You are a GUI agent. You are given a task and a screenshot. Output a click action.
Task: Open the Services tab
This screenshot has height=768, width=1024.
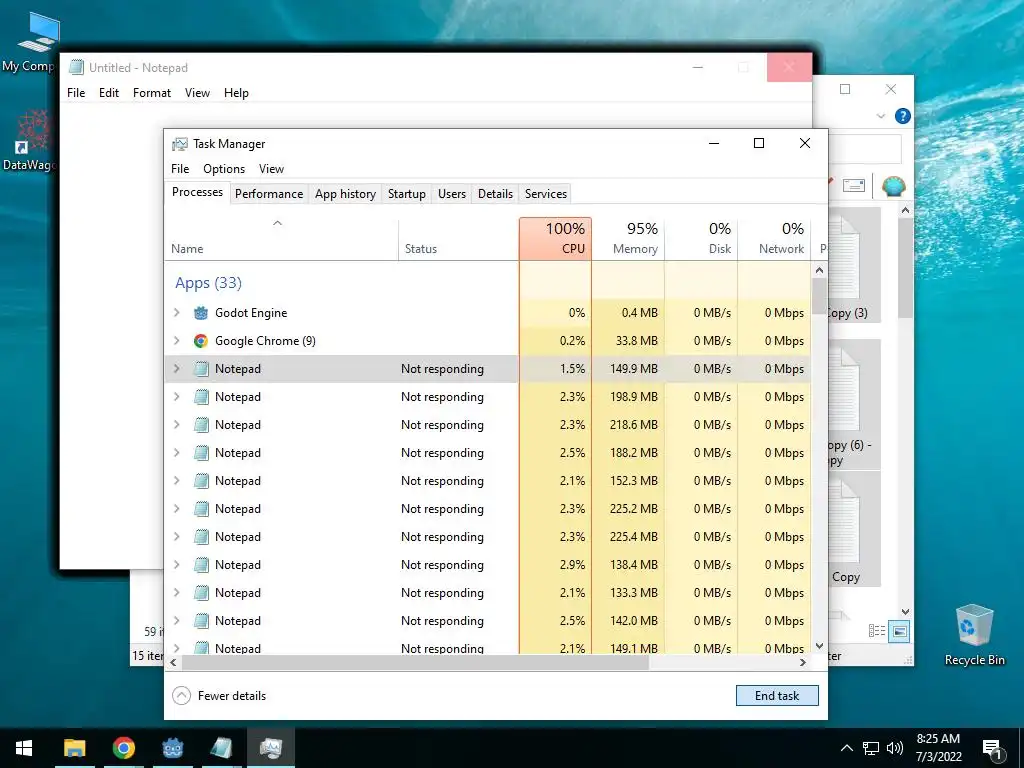(545, 194)
